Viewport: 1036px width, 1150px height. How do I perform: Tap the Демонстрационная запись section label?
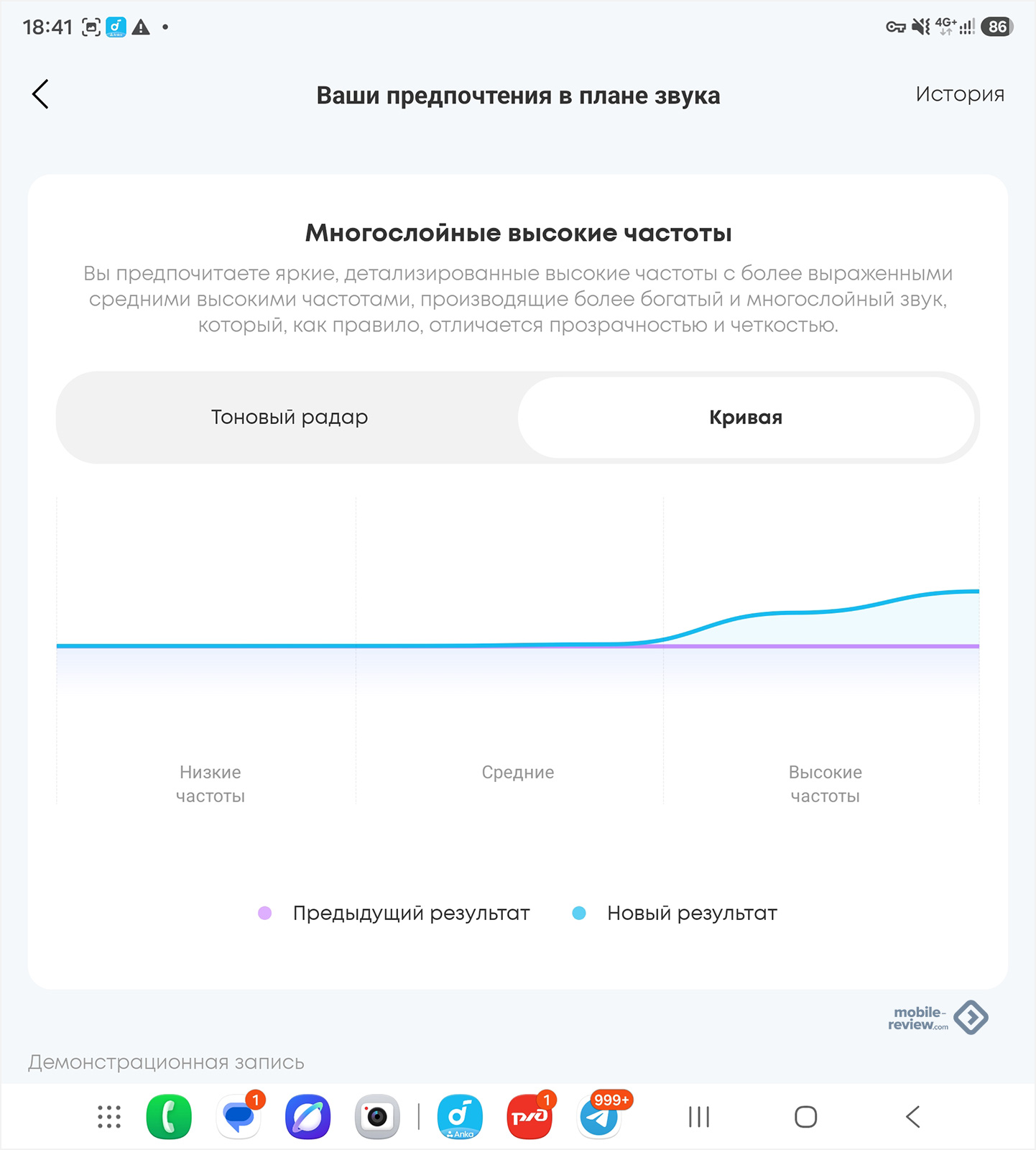[166, 1062]
